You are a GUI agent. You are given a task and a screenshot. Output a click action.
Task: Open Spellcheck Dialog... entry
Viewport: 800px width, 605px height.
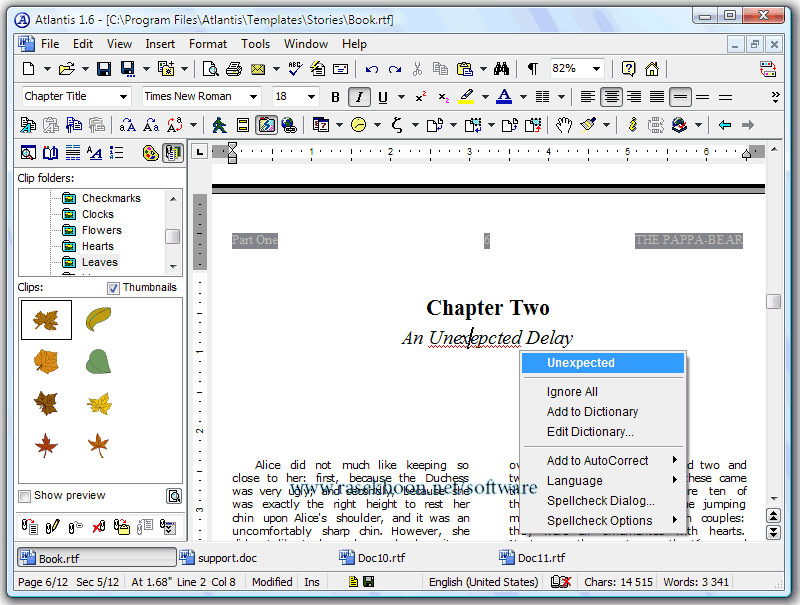click(603, 501)
